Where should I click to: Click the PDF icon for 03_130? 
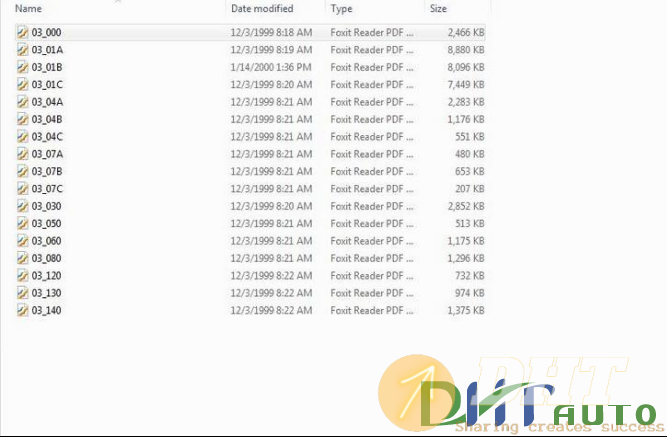pyautogui.click(x=23, y=293)
